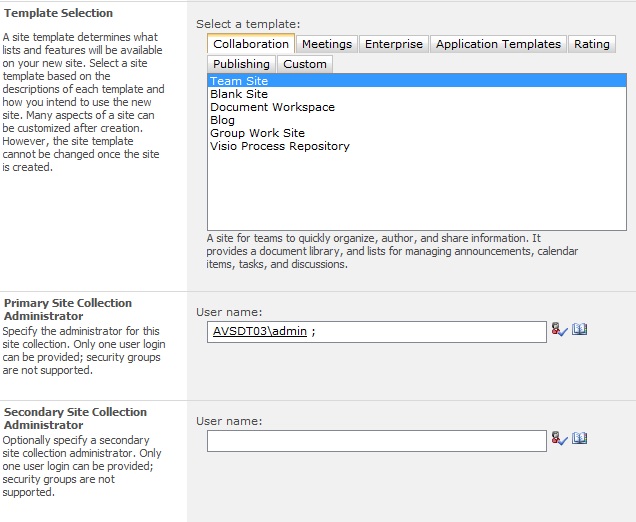Choose Blank Site from the template list

417,94
